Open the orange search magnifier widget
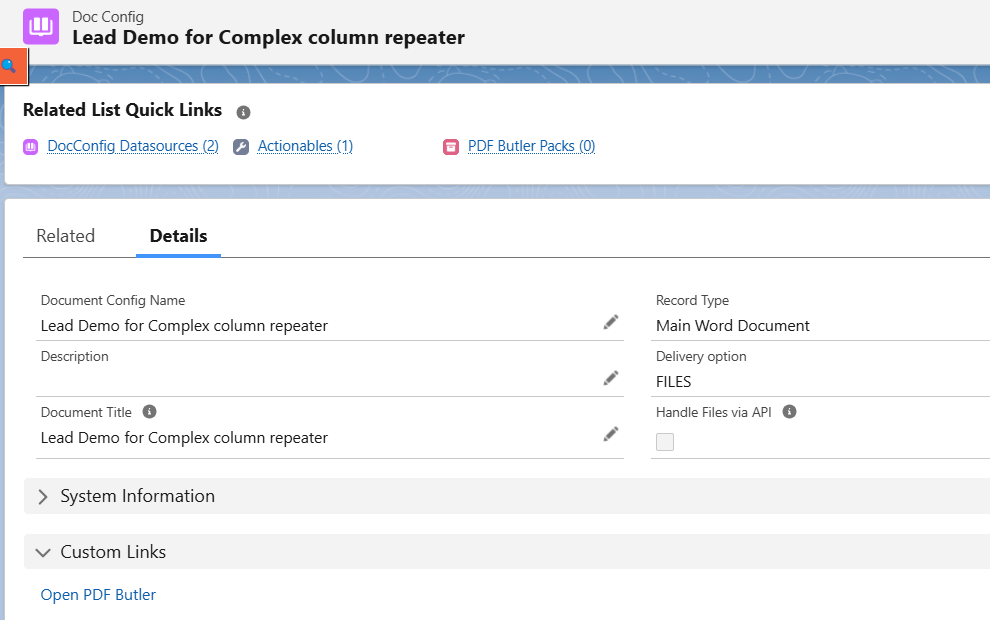This screenshot has height=620, width=990. coord(13,66)
